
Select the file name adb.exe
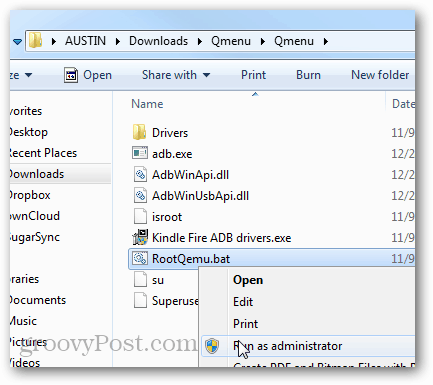pyautogui.click(x=172, y=154)
